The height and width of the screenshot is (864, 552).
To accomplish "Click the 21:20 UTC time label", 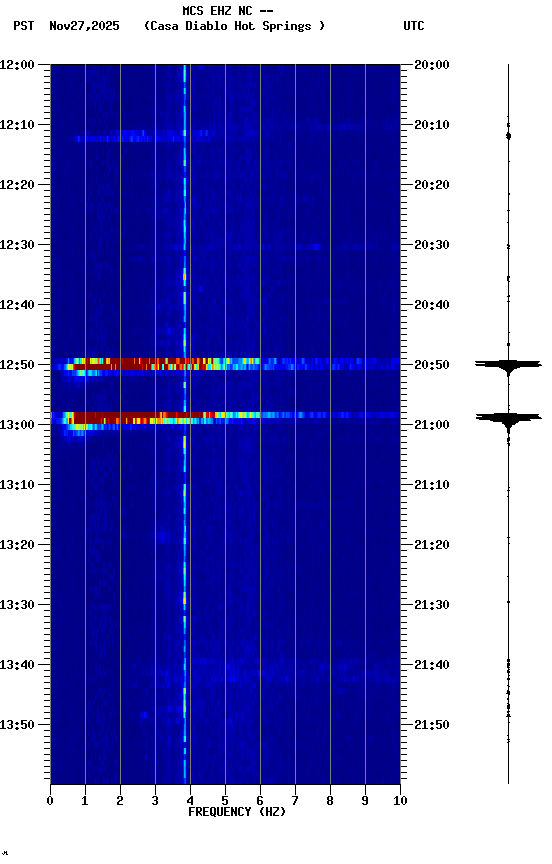I will (x=432, y=545).
